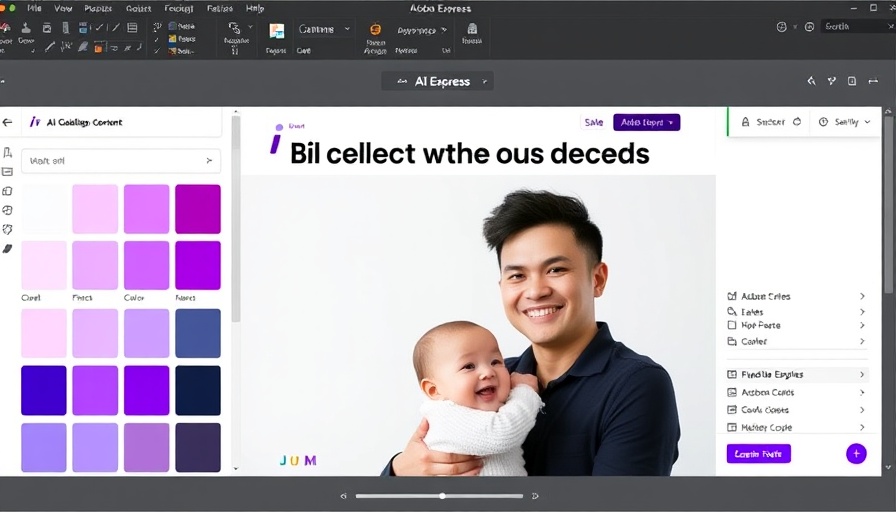Viewport: 896px width, 512px height.
Task: Expand the 'Hor Forte' row chevron
Action: pos(862,325)
